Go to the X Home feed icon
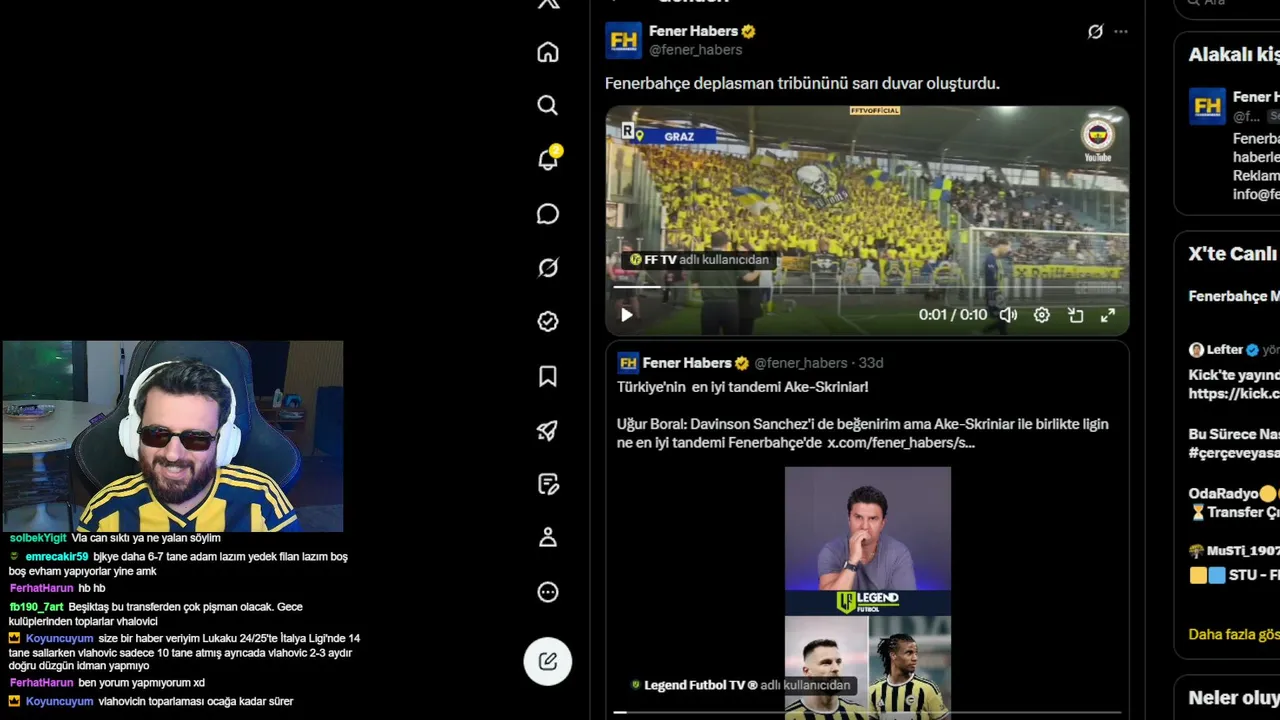 pos(548,52)
